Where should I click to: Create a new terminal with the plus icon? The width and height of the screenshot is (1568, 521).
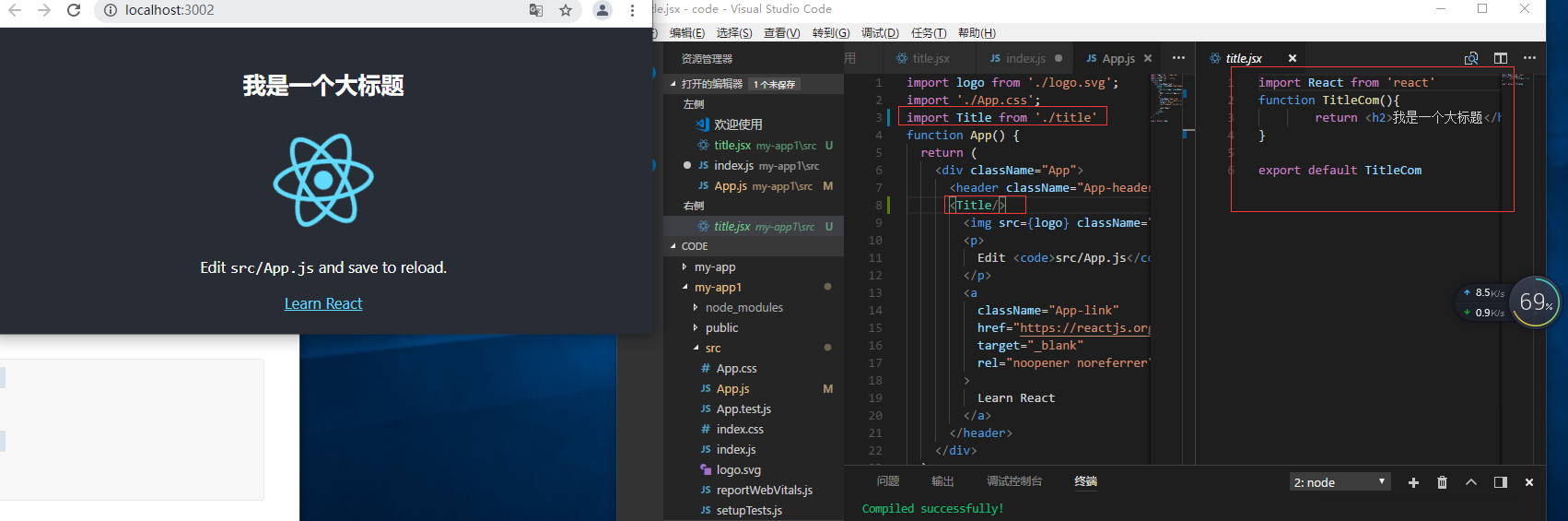[1413, 482]
